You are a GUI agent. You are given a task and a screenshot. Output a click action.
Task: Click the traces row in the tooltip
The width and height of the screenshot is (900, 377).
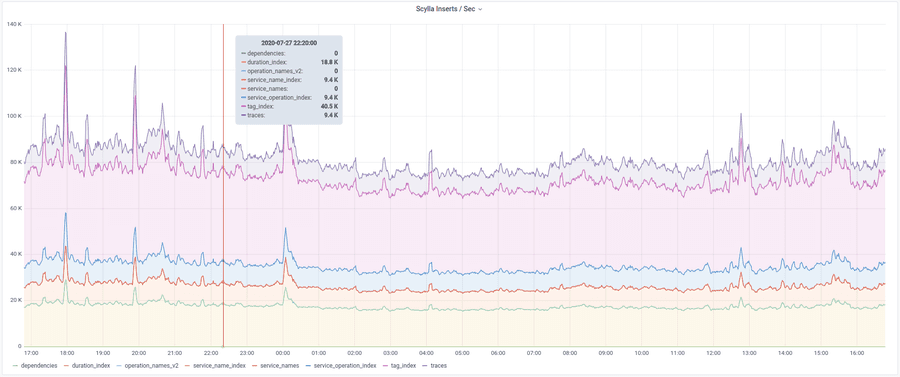pos(289,116)
